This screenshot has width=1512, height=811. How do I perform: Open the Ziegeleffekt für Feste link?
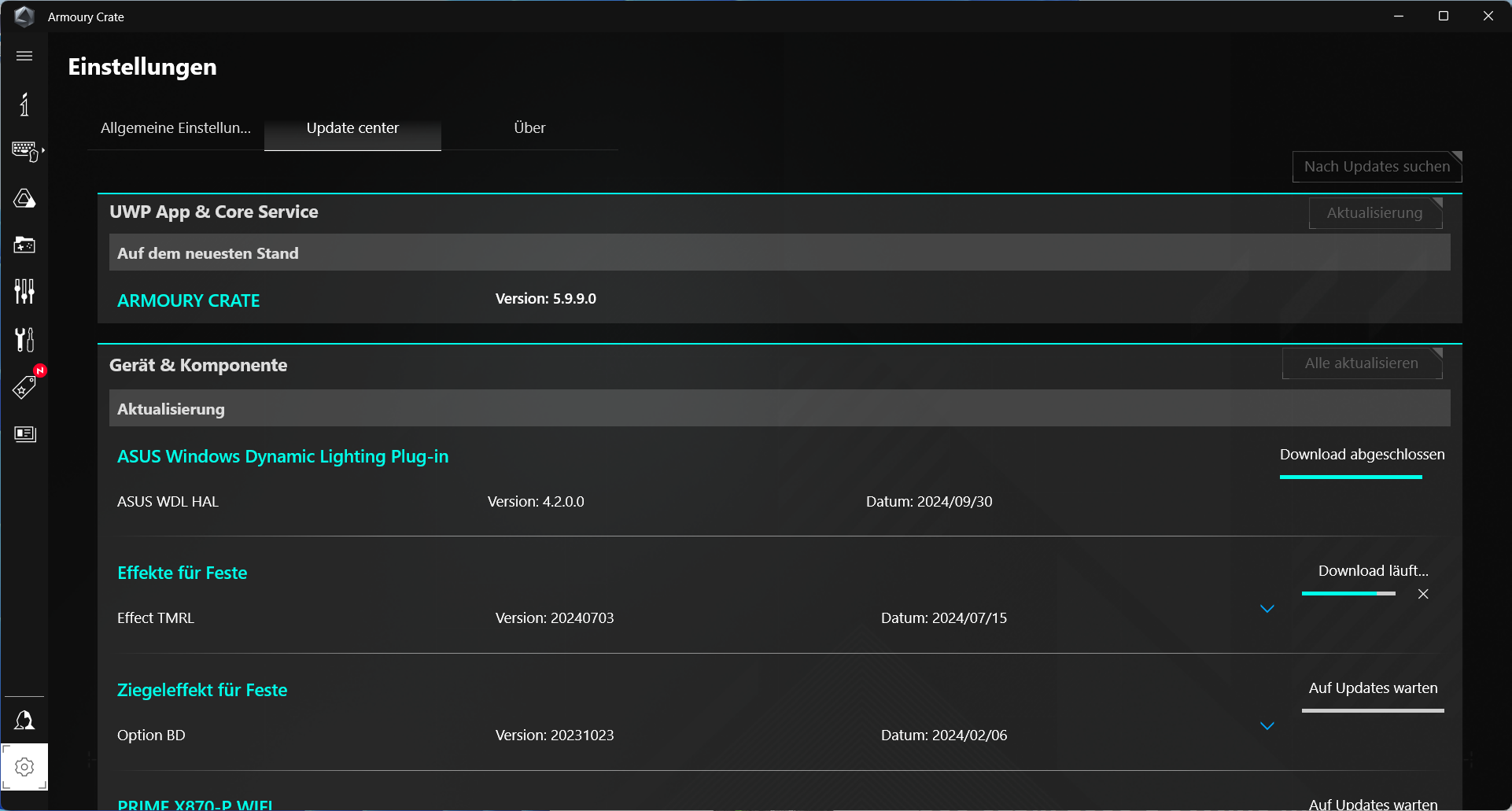point(202,690)
